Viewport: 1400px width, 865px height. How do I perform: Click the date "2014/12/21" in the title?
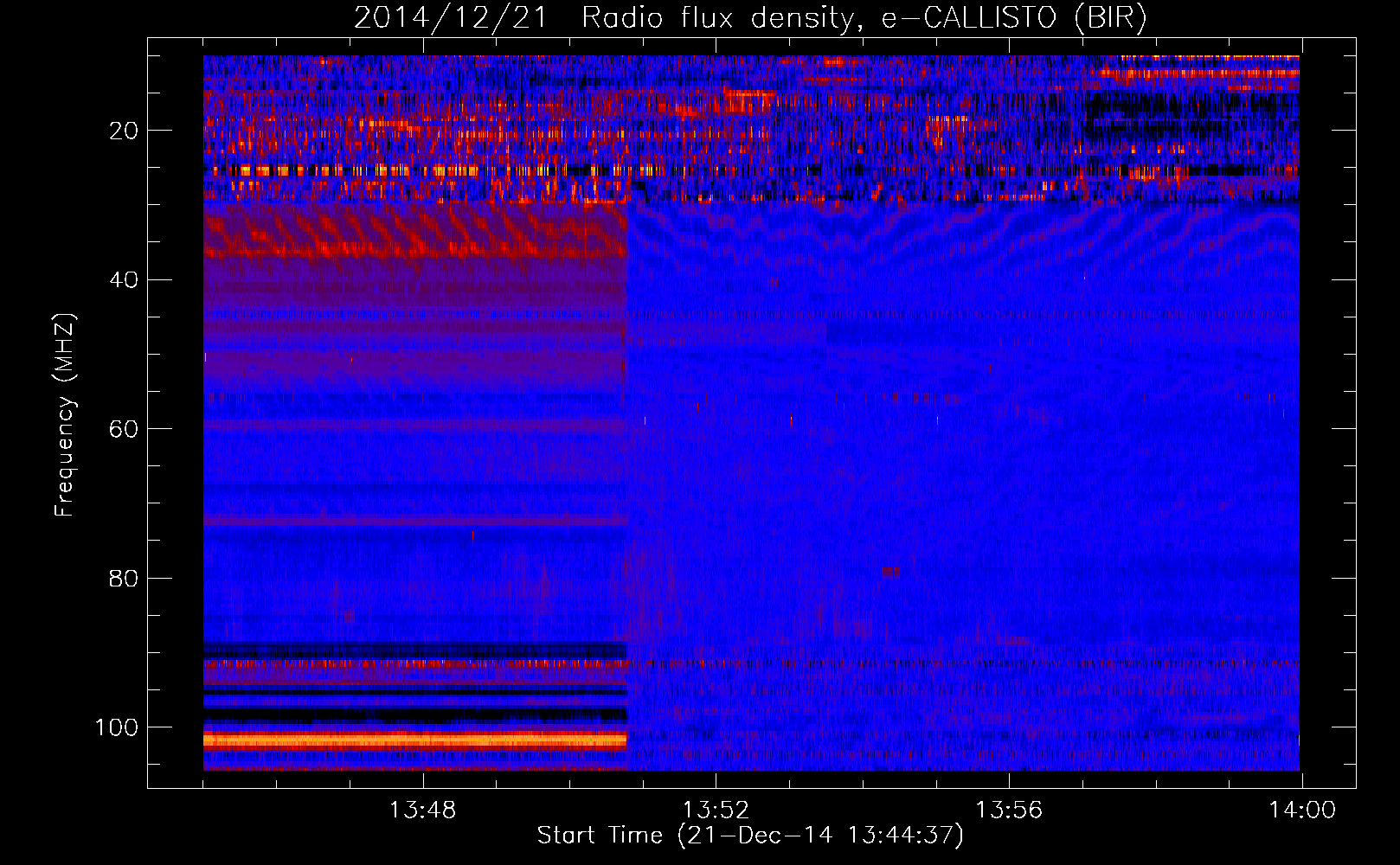450,18
